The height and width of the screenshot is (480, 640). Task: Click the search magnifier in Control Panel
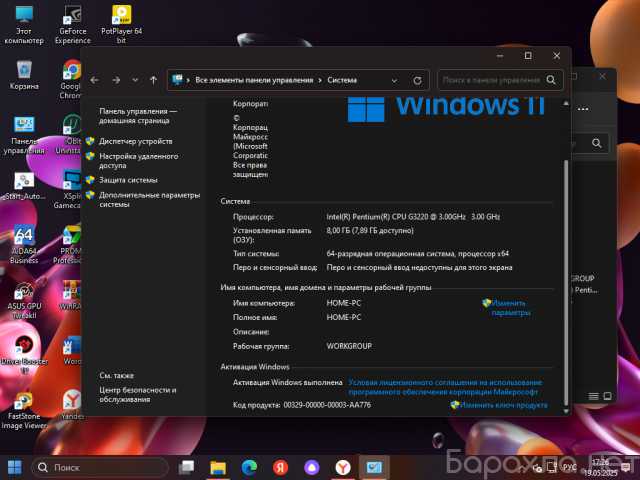551,80
